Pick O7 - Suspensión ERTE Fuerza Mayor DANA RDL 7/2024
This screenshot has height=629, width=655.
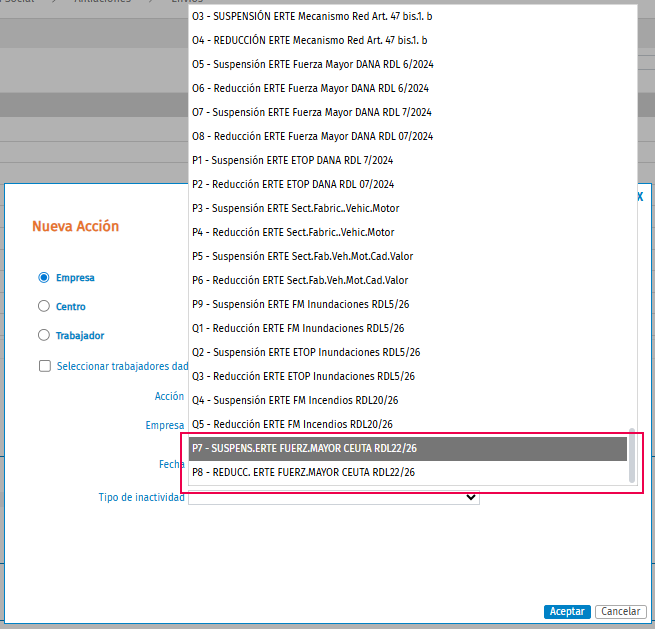pyautogui.click(x=408, y=112)
